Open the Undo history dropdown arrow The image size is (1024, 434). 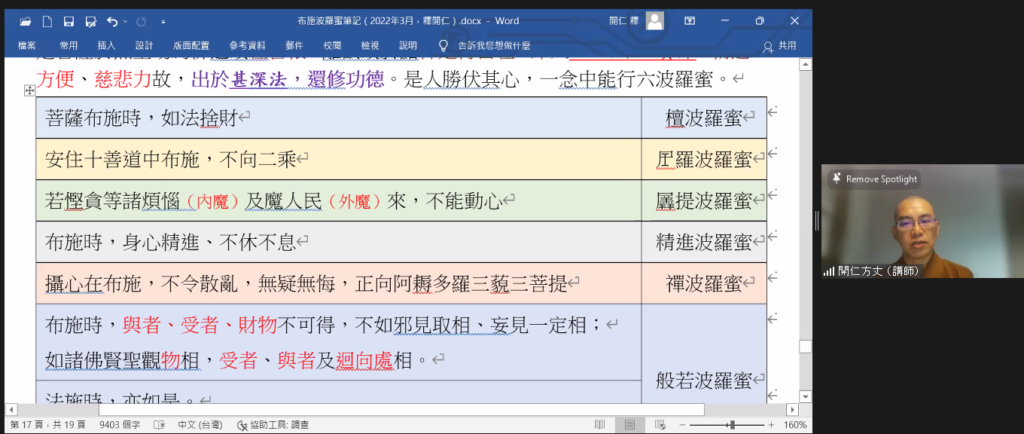click(x=124, y=20)
